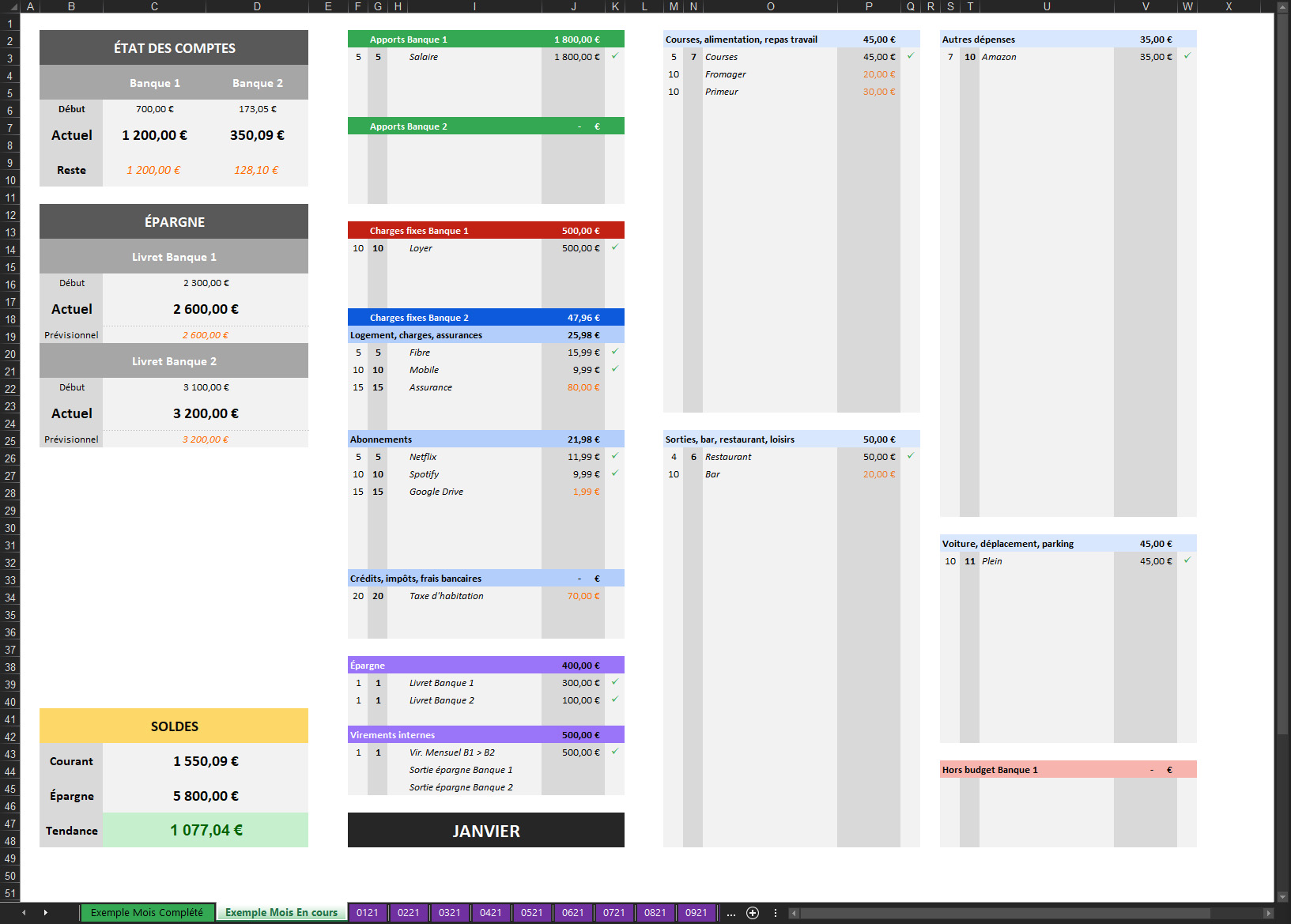Toggle the checkmark on the Netflix row
Image resolution: width=1291 pixels, height=924 pixels.
coord(615,456)
